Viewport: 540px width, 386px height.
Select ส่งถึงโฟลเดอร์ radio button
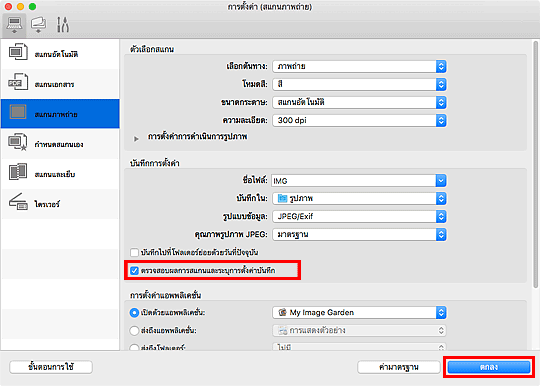tap(134, 347)
